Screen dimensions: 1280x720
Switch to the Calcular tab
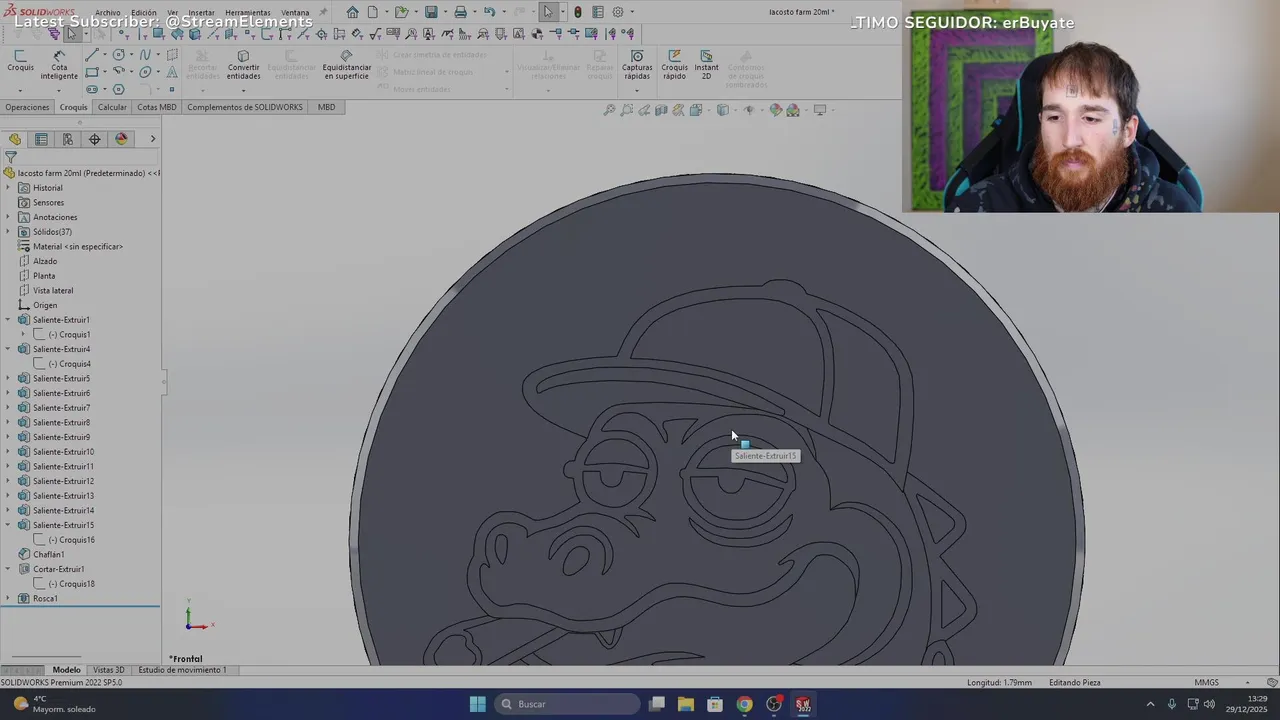coord(112,107)
